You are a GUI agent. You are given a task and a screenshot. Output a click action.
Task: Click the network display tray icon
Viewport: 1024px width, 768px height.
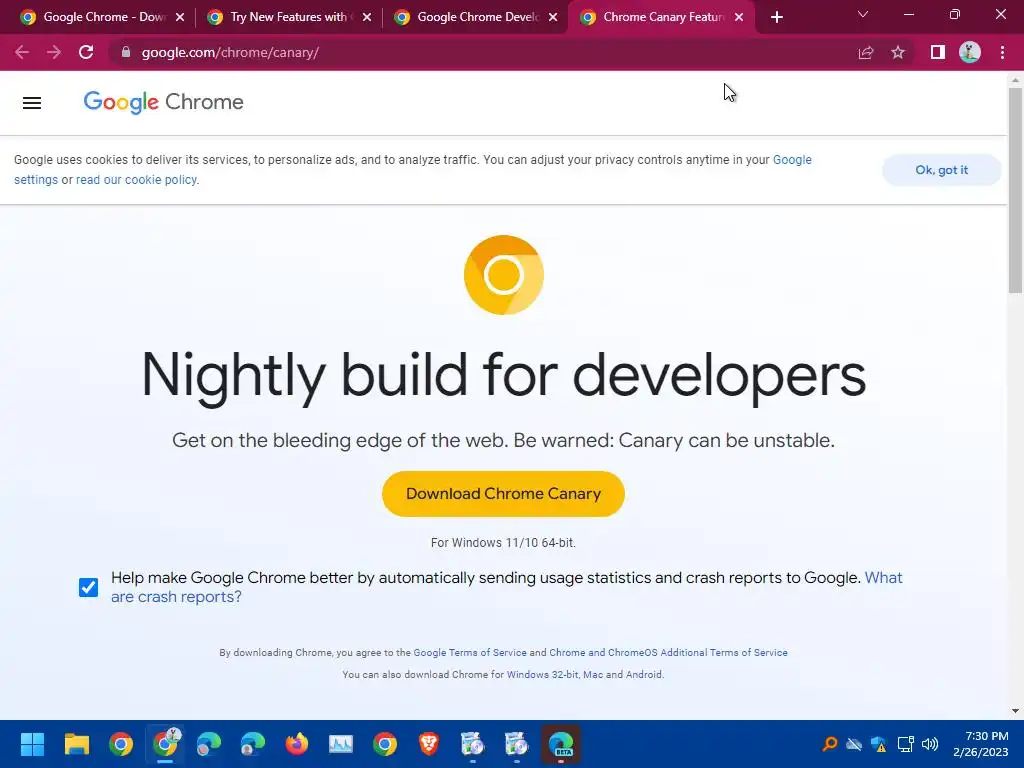coord(905,744)
